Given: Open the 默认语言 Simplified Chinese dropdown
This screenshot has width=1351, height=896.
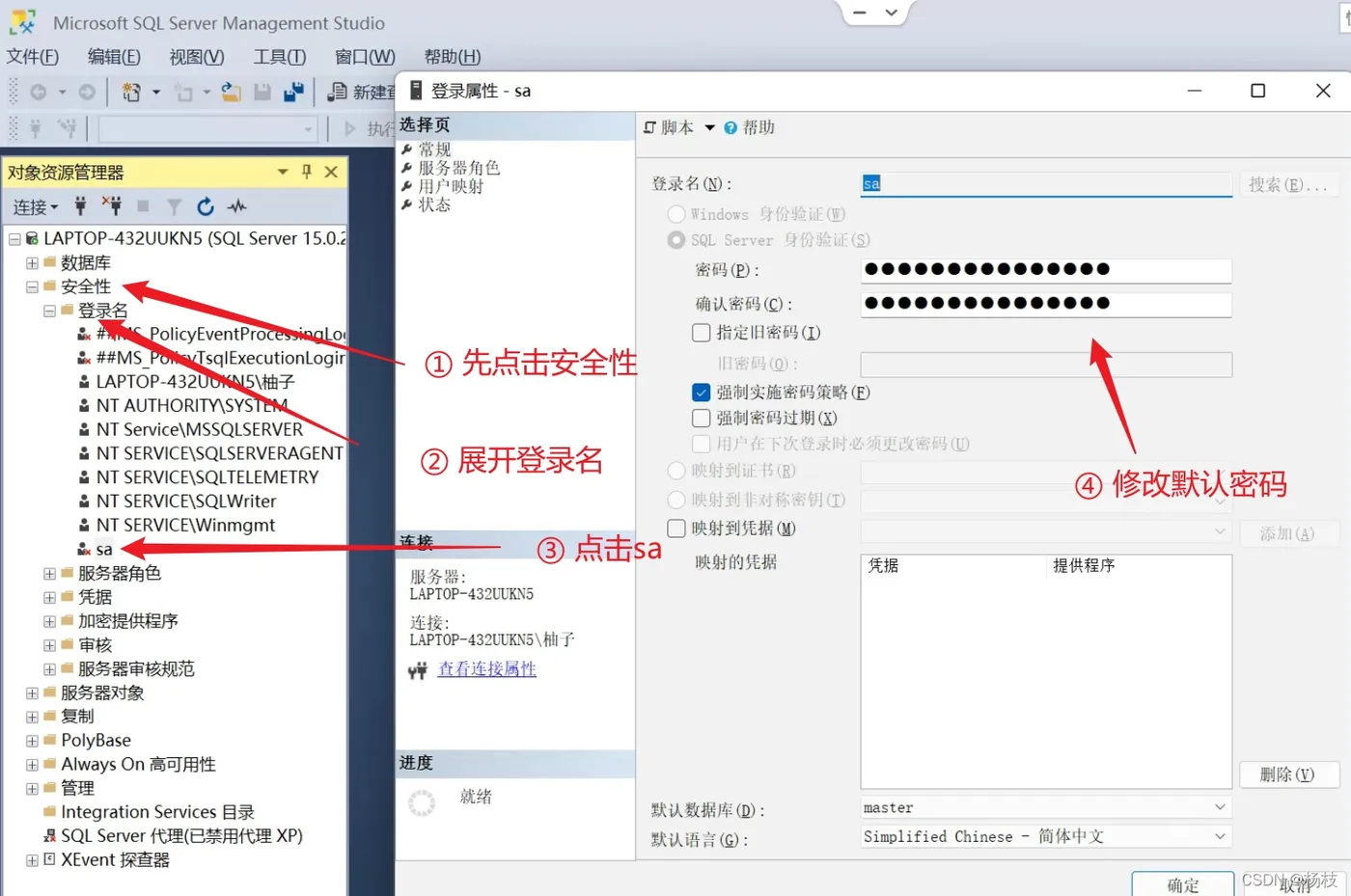Looking at the screenshot, I should [x=1220, y=836].
